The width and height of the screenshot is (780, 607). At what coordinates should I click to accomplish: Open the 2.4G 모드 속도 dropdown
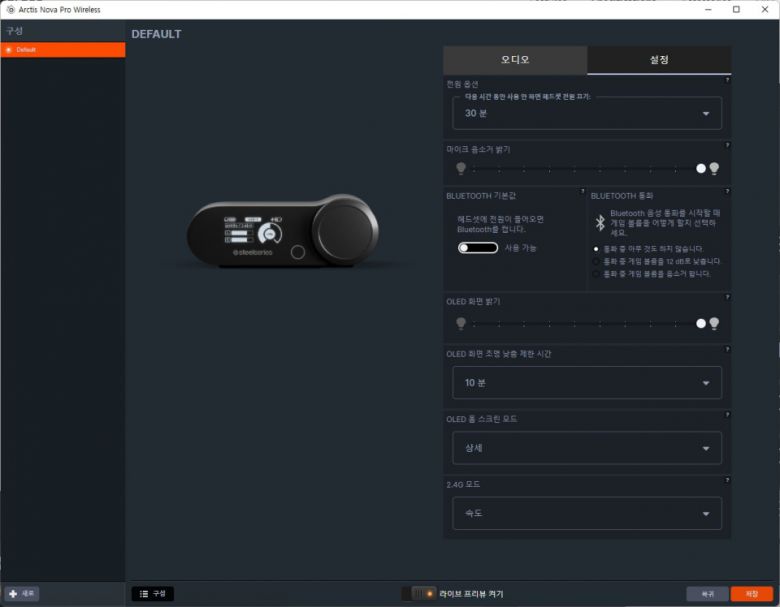[587, 514]
